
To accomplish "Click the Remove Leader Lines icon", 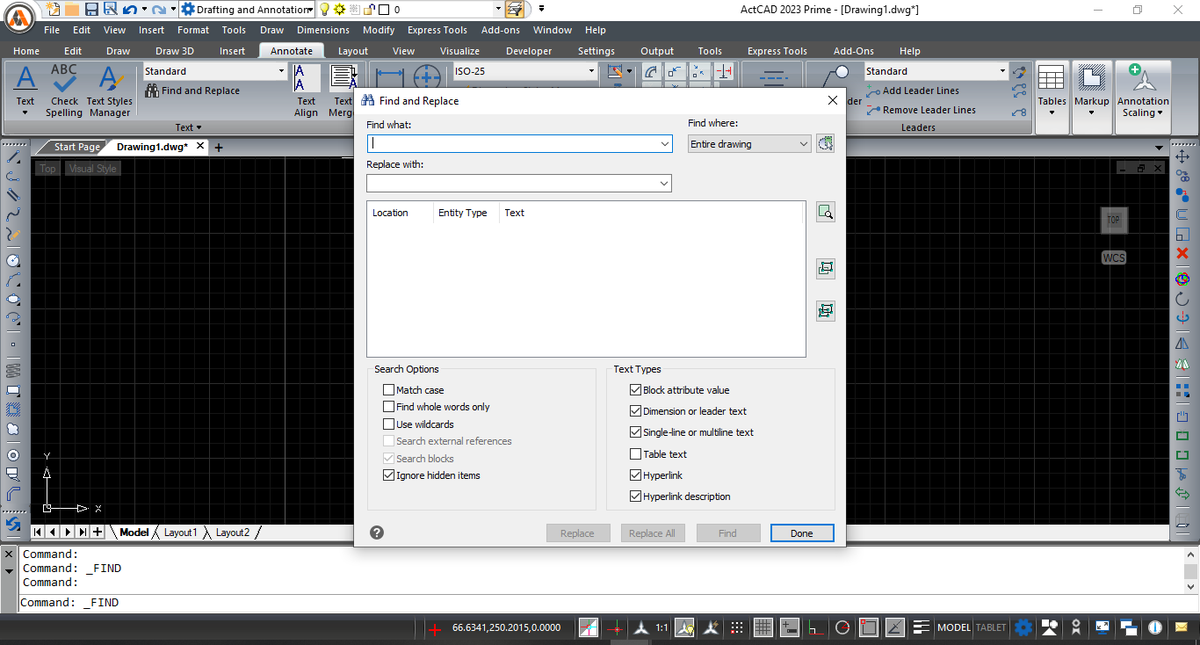I will [x=873, y=110].
